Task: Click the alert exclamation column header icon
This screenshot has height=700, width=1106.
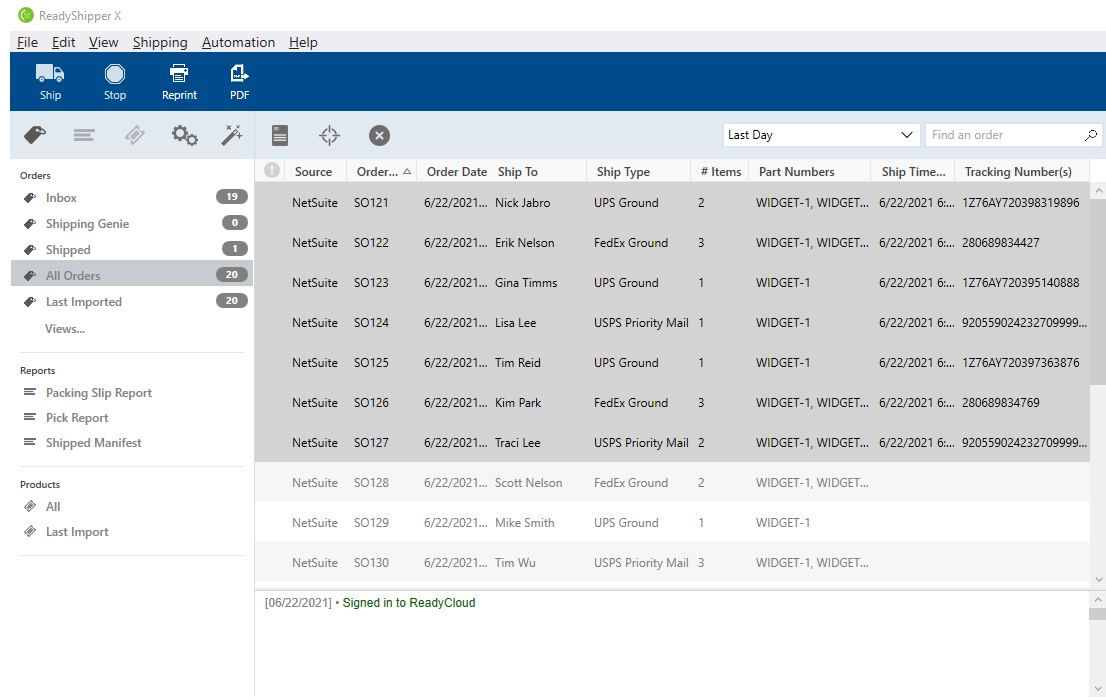Action: point(272,170)
